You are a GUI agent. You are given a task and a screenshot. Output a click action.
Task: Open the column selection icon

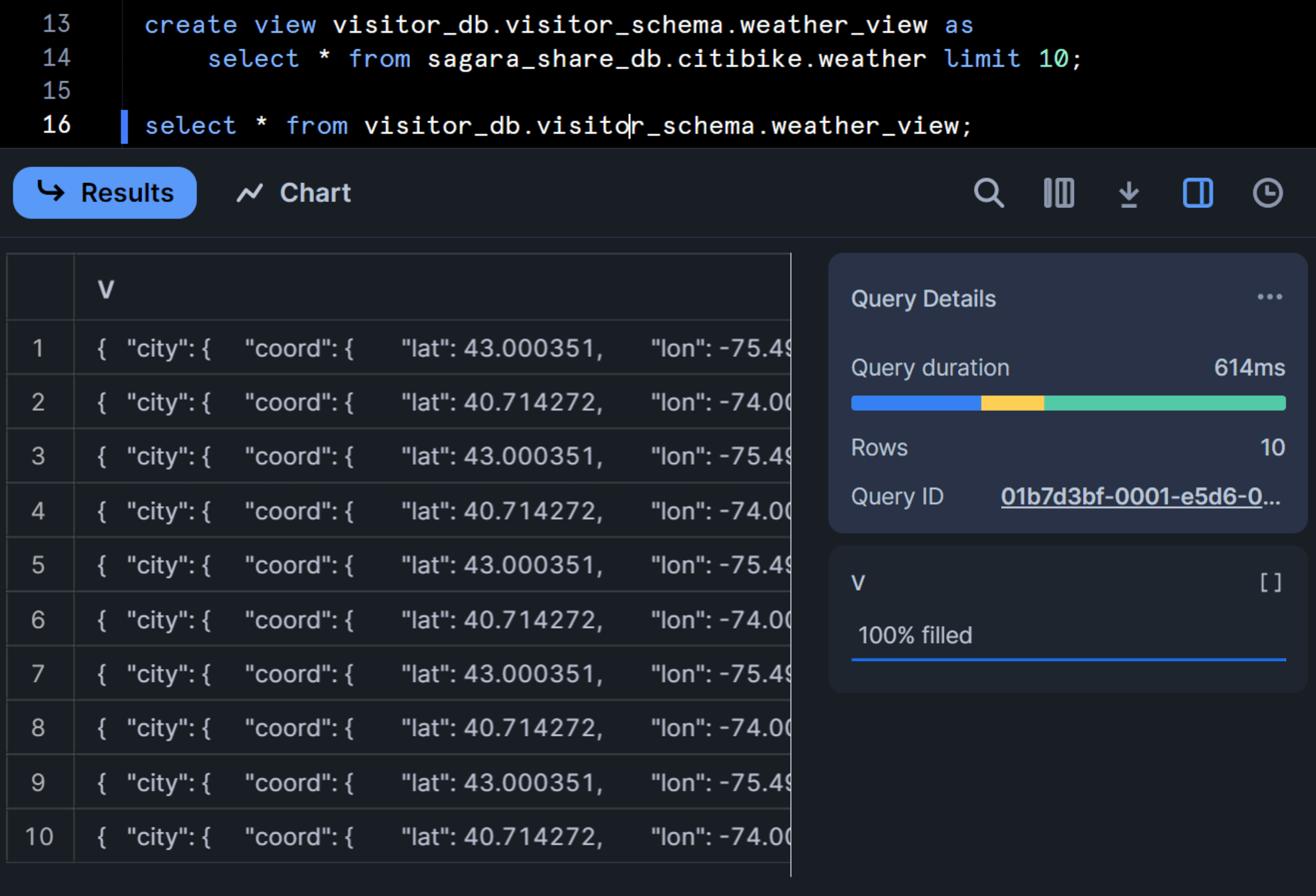pyautogui.click(x=1059, y=193)
